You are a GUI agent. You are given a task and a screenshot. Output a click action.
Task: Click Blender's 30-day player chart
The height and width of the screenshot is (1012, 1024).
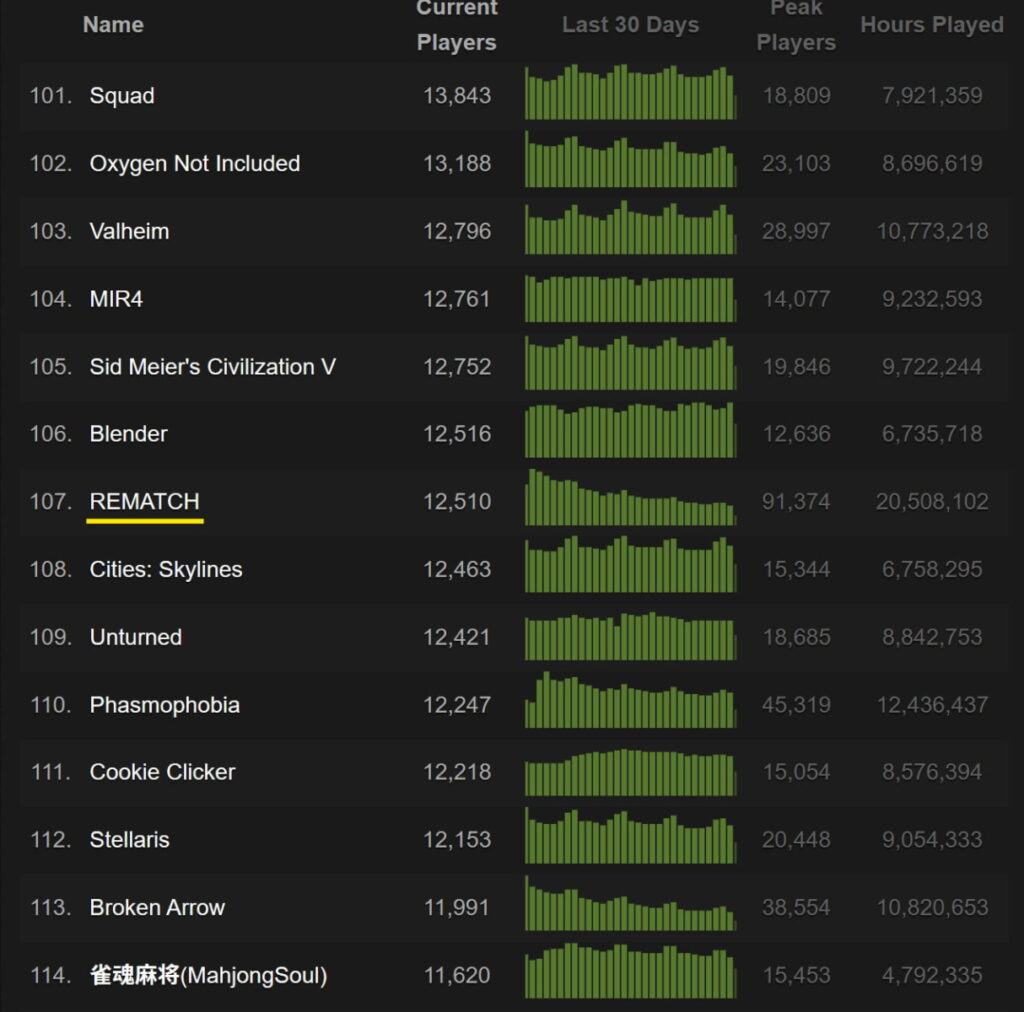point(630,430)
